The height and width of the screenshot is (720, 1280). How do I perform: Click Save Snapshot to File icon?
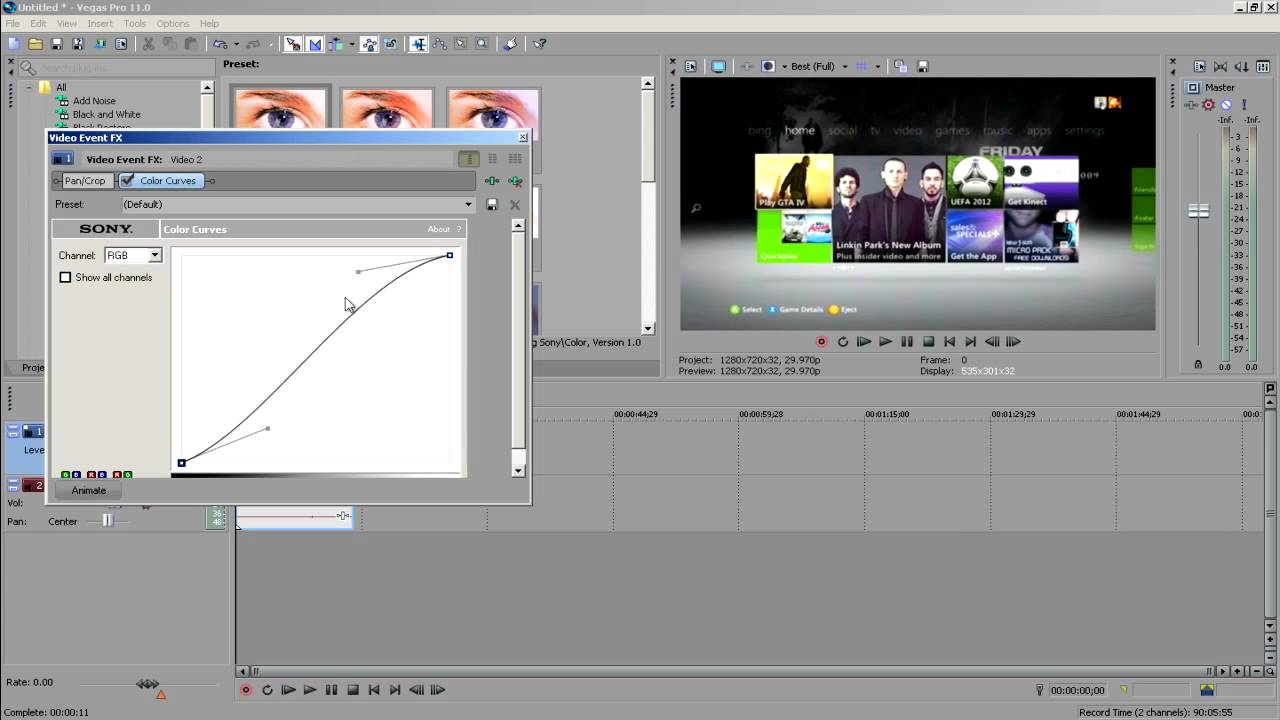(923, 66)
